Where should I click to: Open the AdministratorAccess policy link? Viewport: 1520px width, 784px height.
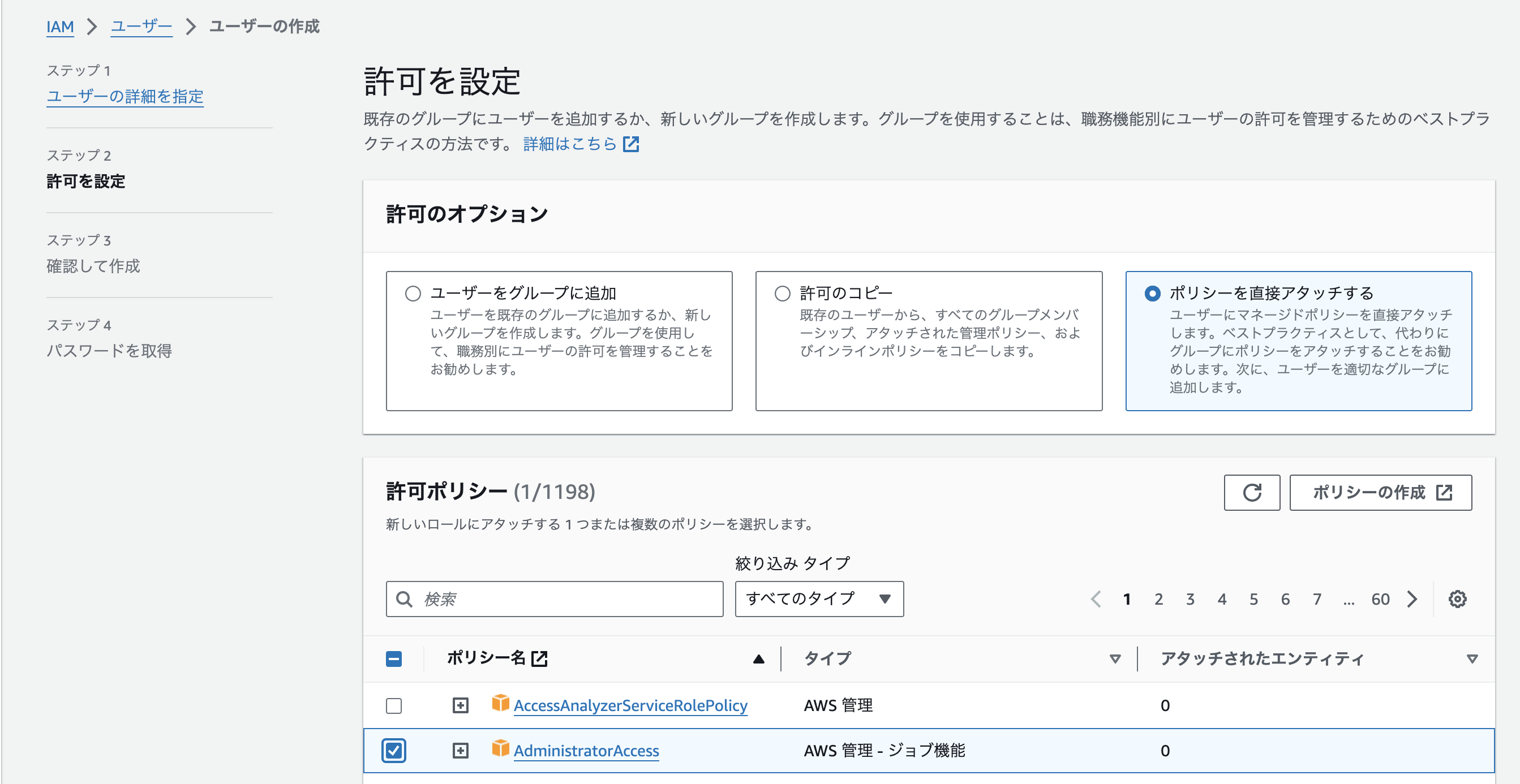point(586,751)
